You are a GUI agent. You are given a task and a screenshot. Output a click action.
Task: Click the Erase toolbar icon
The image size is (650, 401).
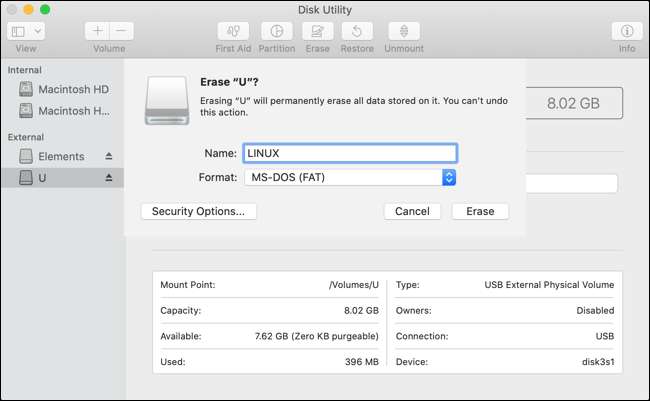pyautogui.click(x=318, y=31)
